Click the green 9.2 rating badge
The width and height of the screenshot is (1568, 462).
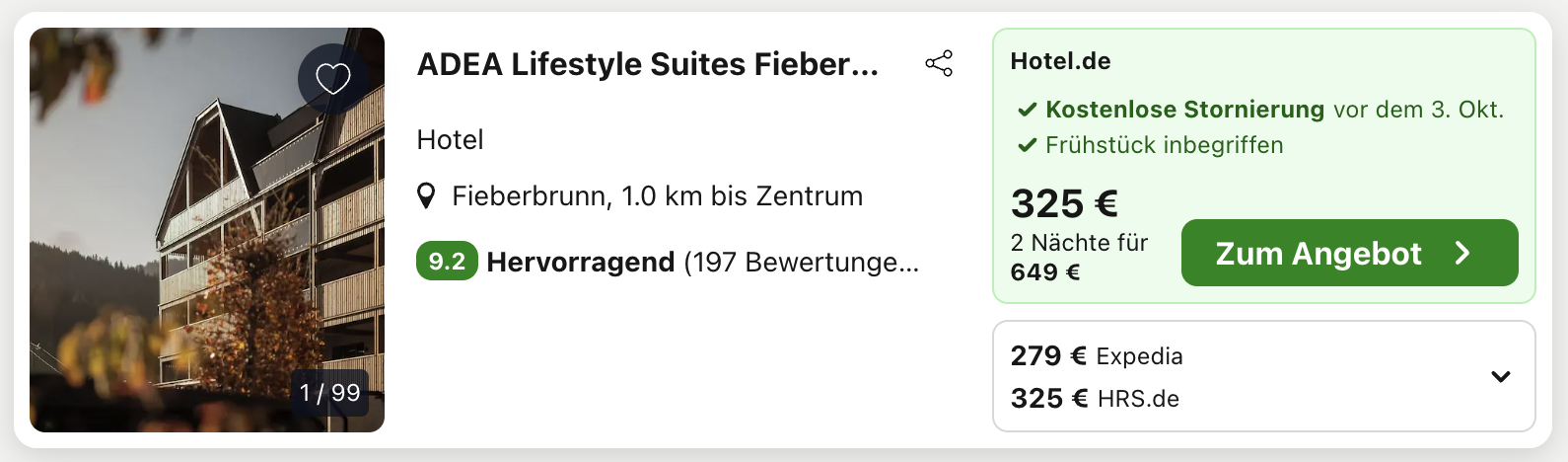pos(447,262)
